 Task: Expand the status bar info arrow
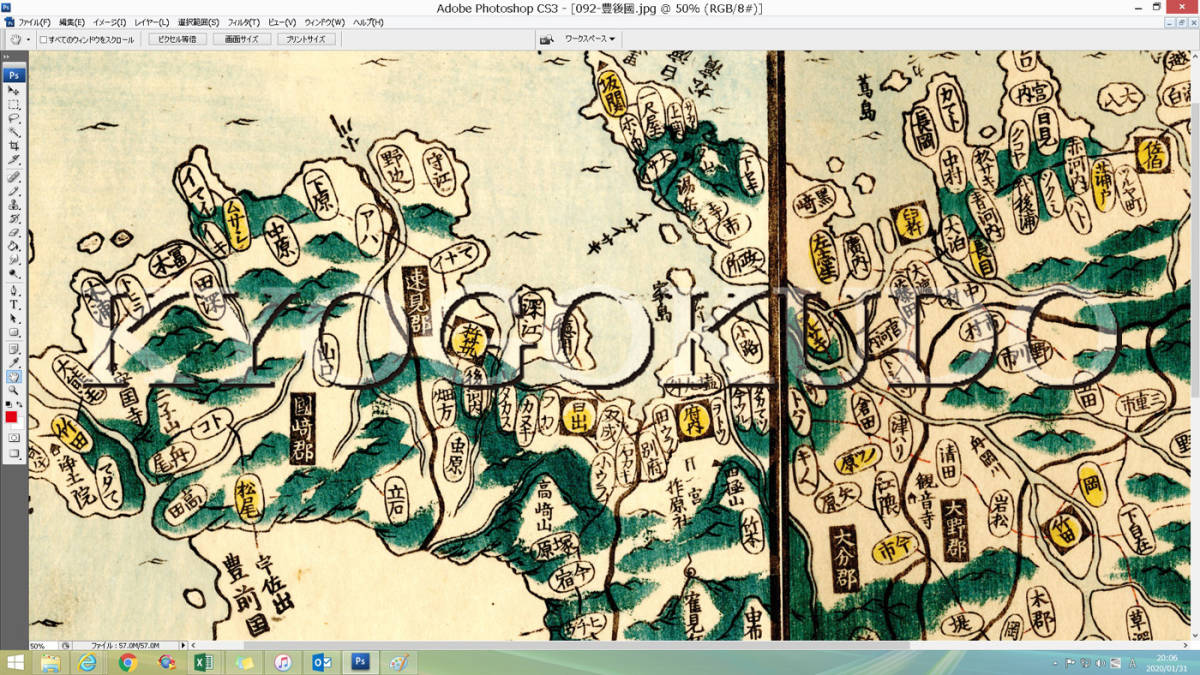coord(184,646)
